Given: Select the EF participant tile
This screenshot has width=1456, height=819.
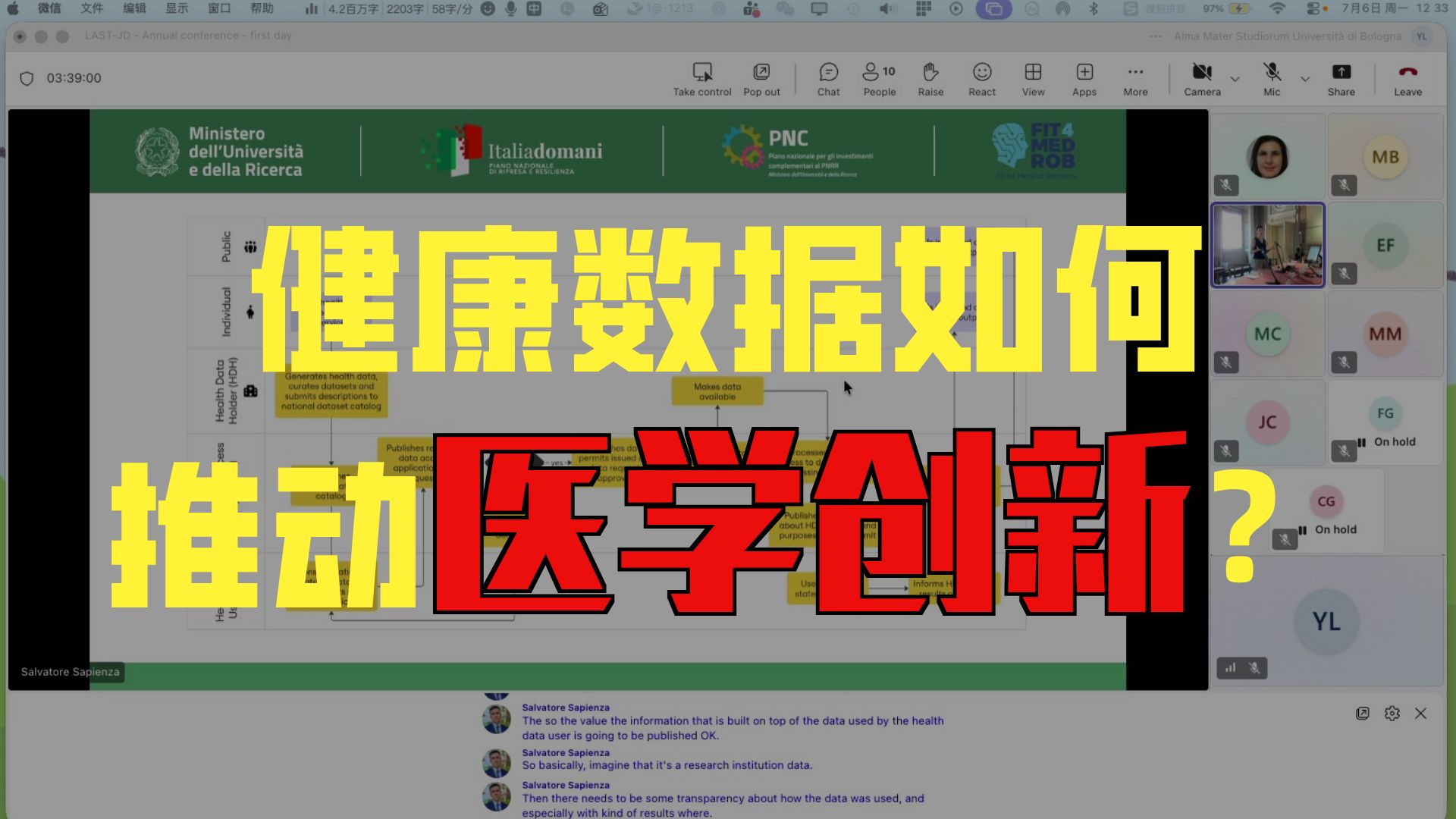Looking at the screenshot, I should coord(1385,245).
